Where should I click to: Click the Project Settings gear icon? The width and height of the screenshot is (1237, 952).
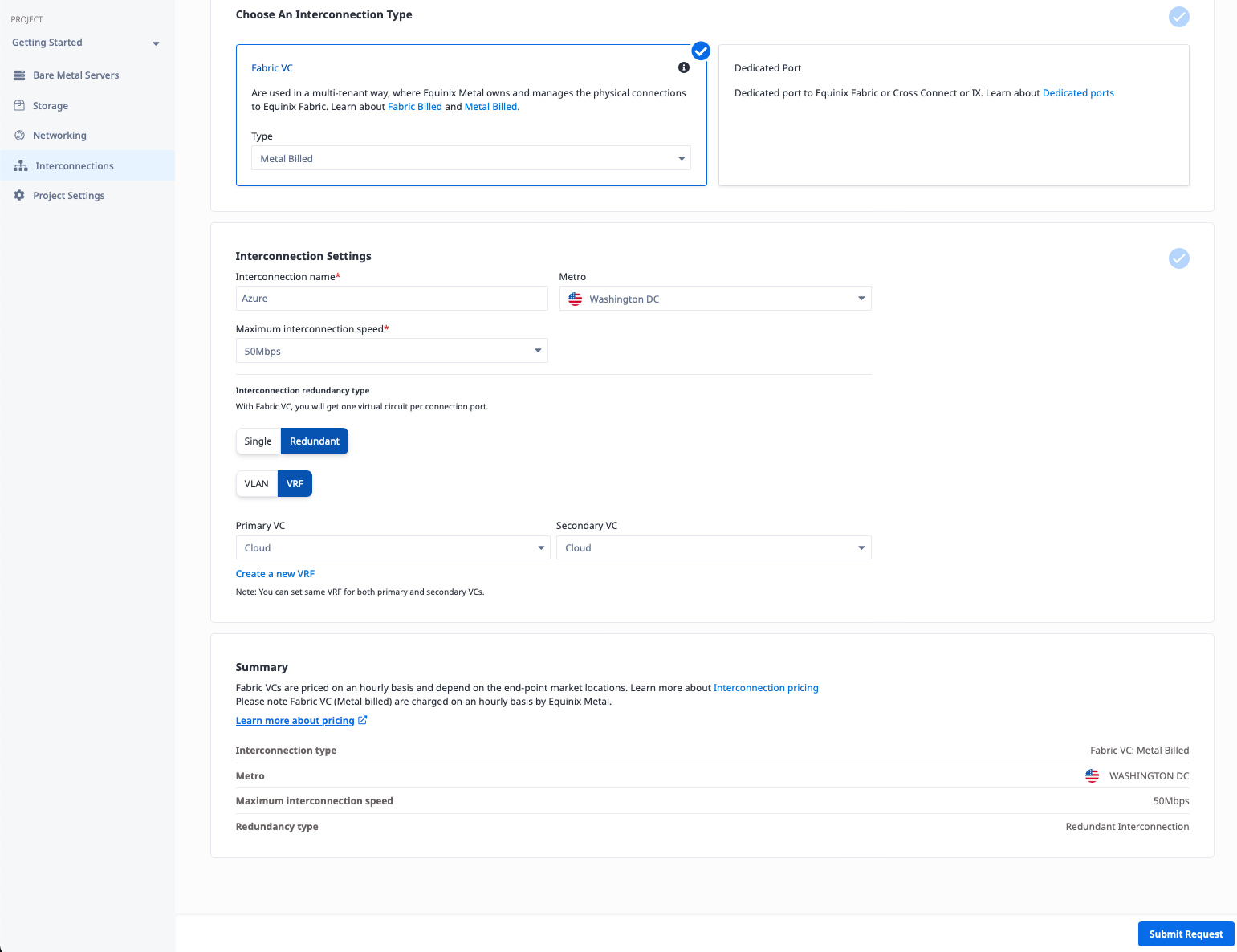coord(19,196)
